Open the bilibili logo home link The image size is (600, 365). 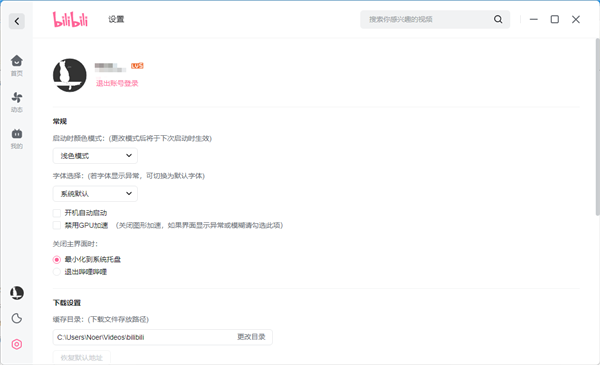pos(70,19)
